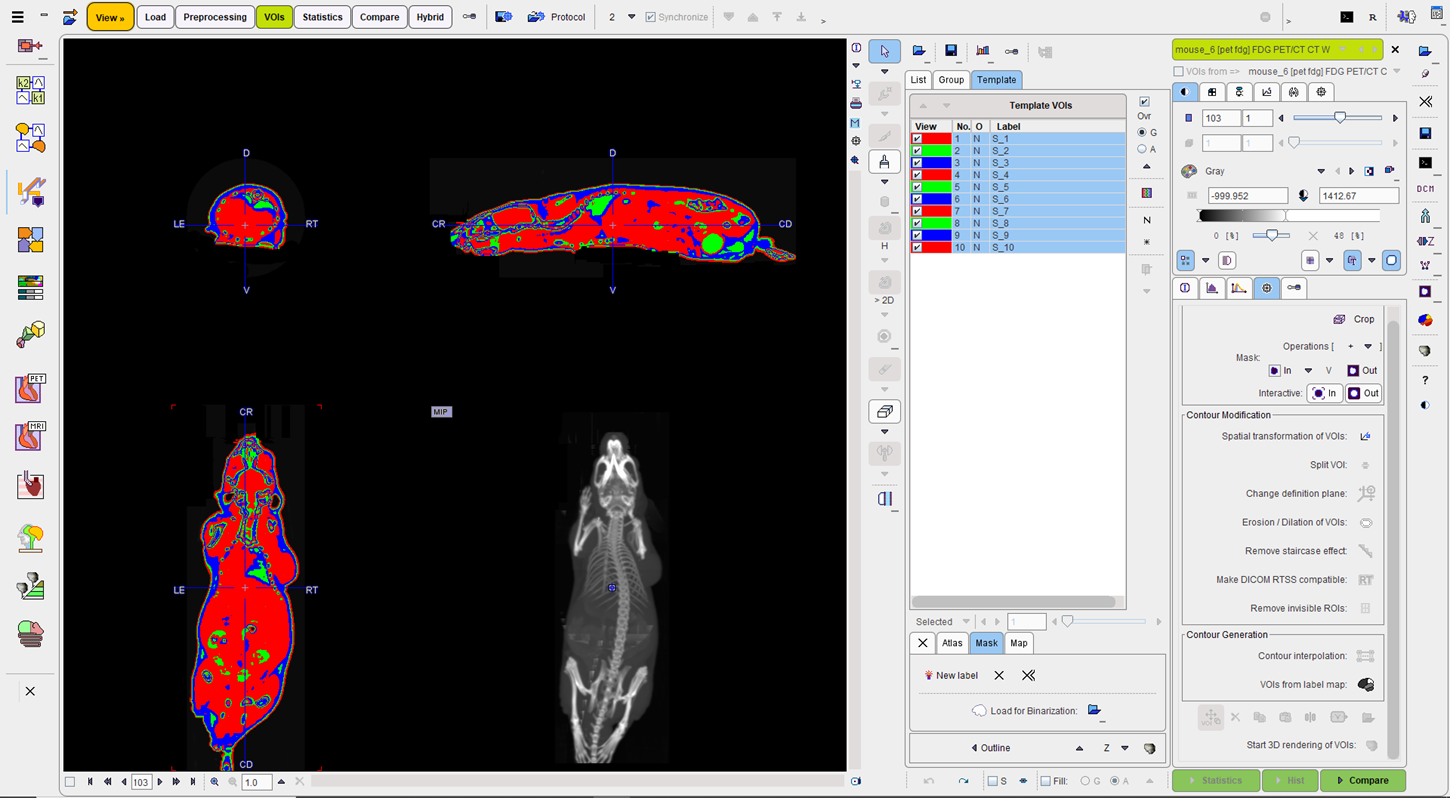Open the load VOIs folder icon
Screen dimensions: 1450x798
click(919, 51)
